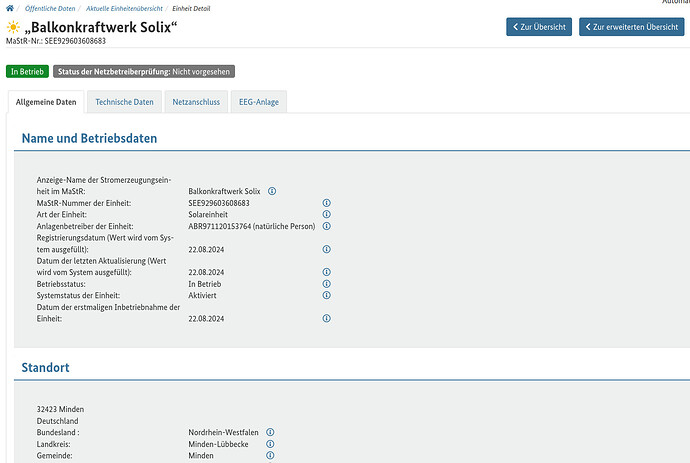Show info icon for erstmaligen Inbetriebnahme date

click(x=327, y=318)
